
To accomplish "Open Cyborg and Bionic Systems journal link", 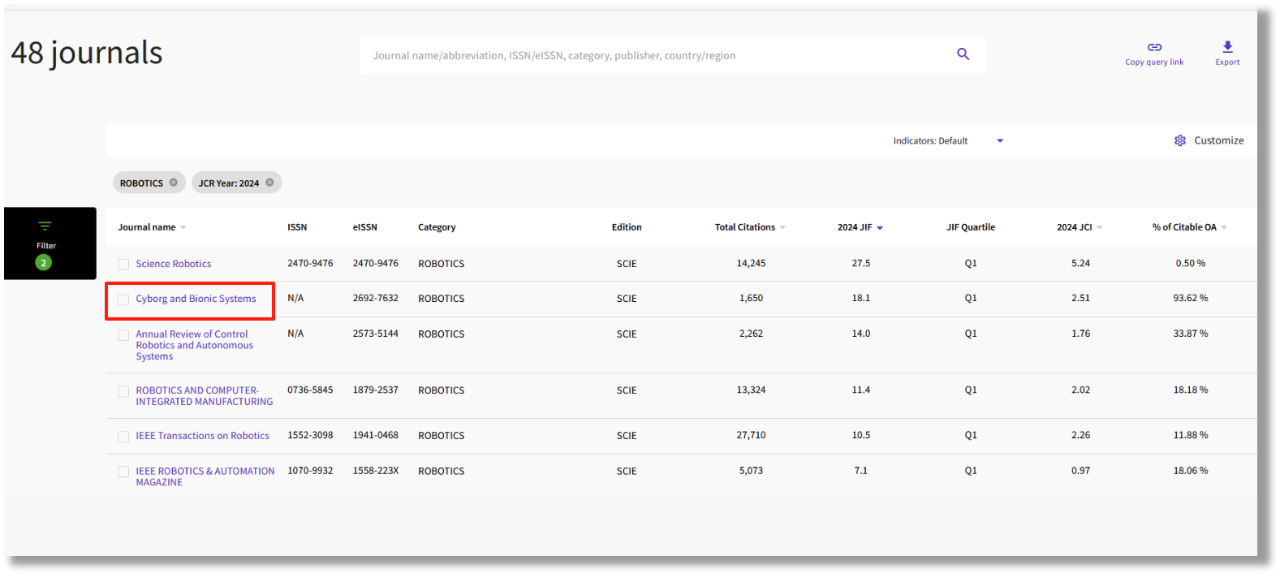I will coord(196,299).
